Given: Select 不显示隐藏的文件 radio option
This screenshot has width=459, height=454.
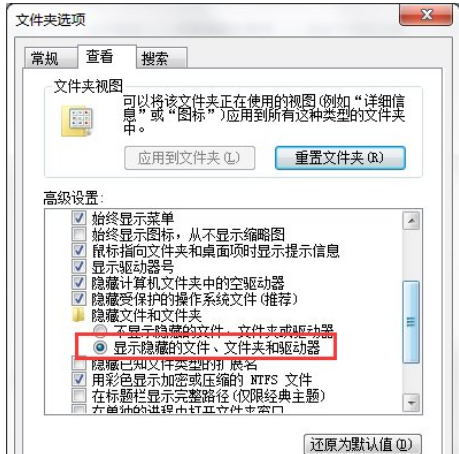Looking at the screenshot, I should [100, 329].
